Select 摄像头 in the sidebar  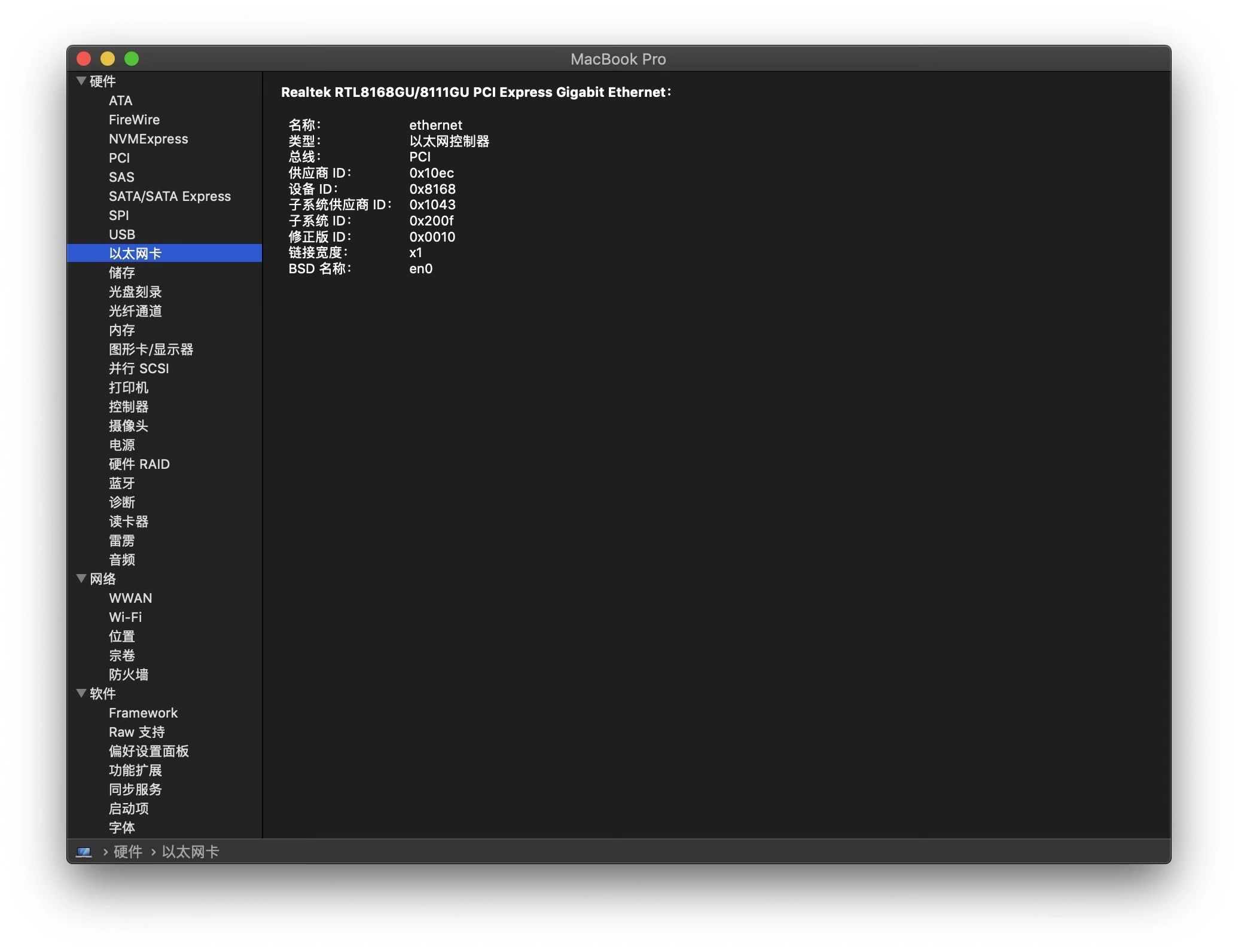click(x=129, y=426)
